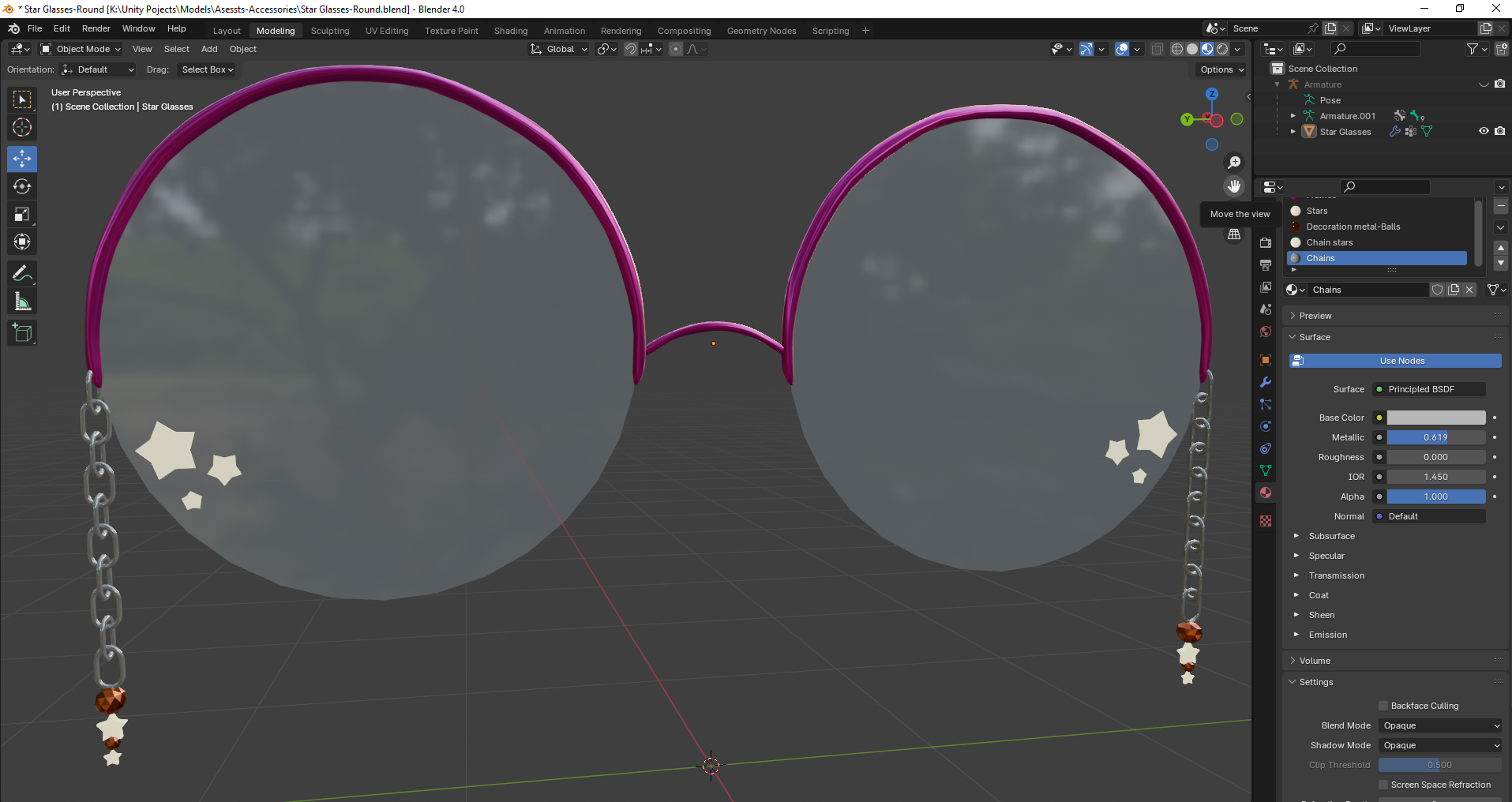Hide the Star Glasses object in viewport
Image resolution: width=1512 pixels, height=802 pixels.
click(1483, 131)
